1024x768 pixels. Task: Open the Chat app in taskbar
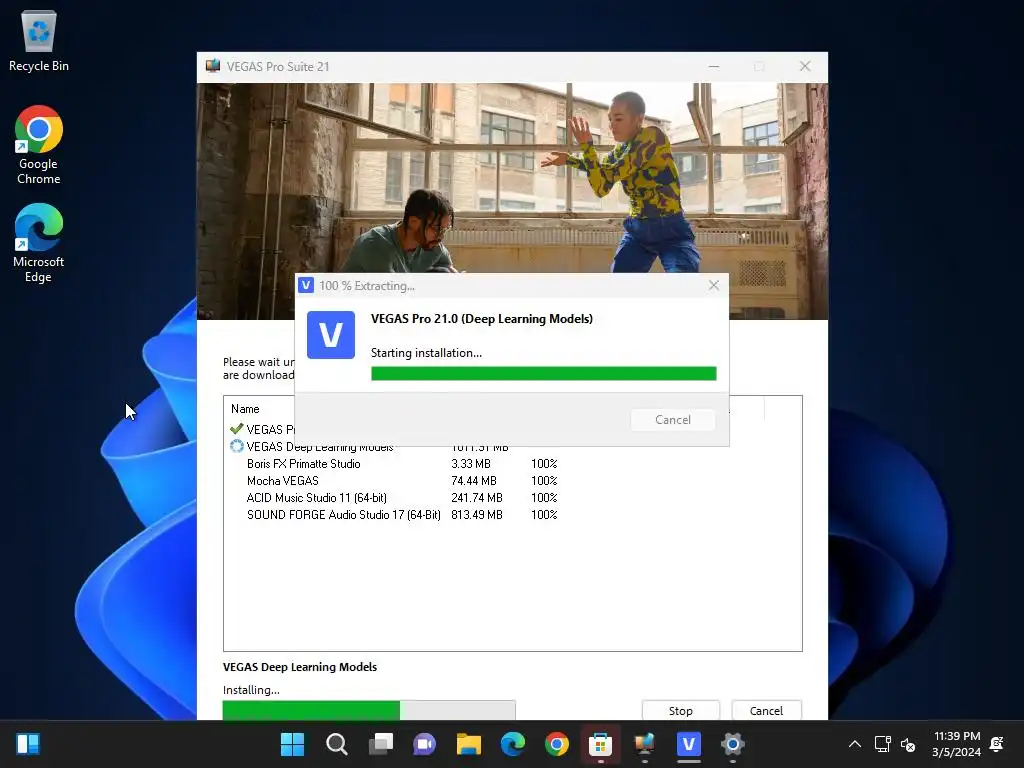click(424, 744)
